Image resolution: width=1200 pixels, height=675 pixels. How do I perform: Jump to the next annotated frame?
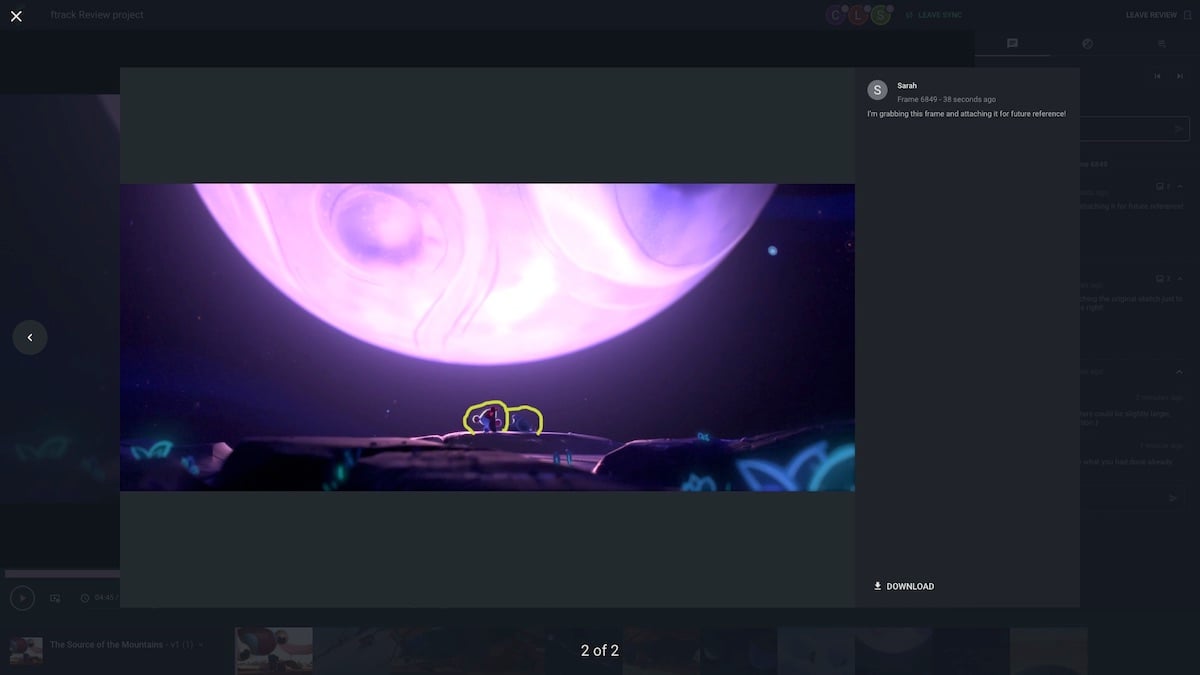pos(1180,76)
